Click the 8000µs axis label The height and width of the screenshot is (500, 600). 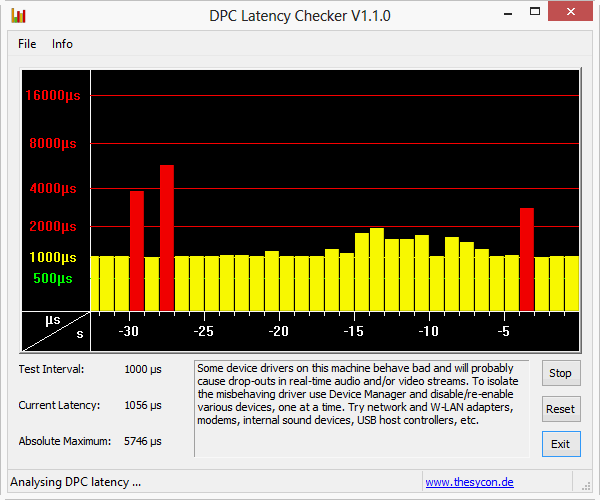point(53,144)
